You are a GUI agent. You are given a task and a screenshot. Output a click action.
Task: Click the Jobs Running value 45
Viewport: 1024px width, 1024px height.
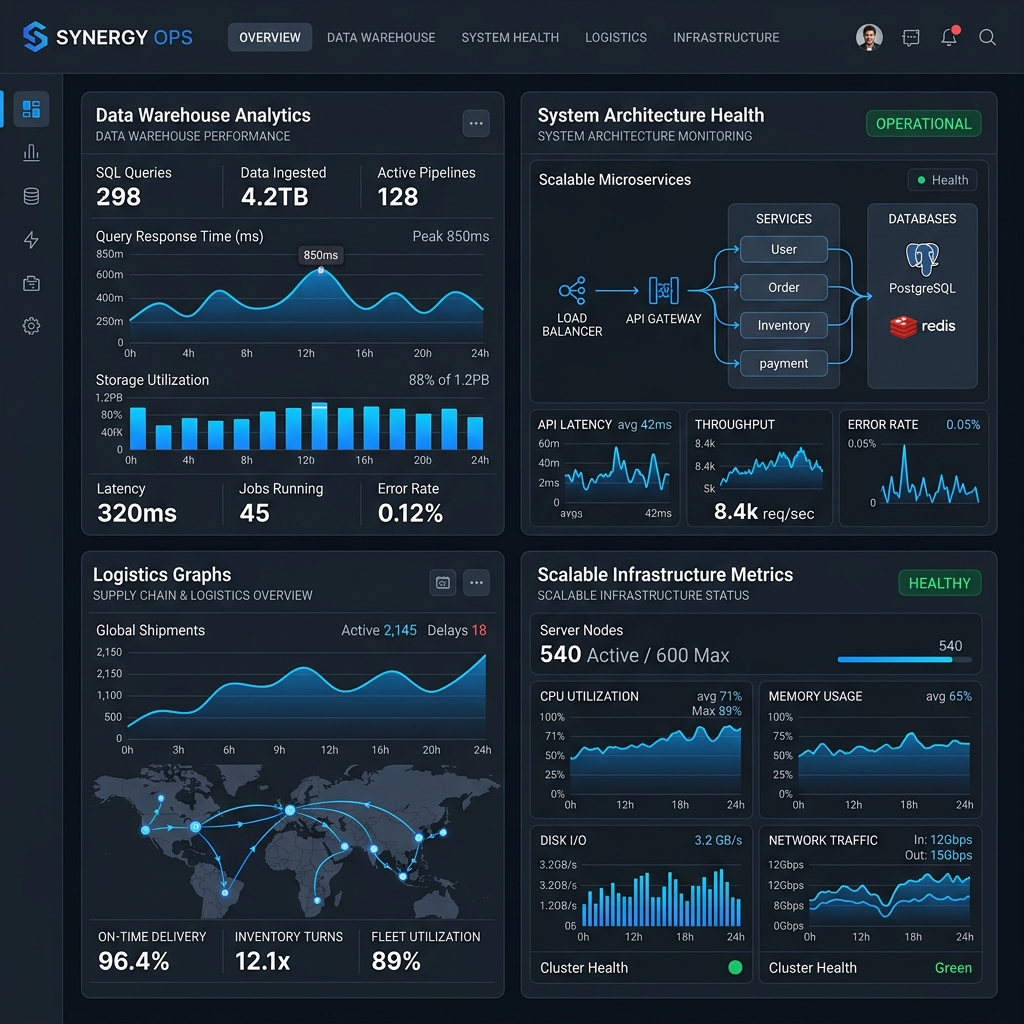(x=254, y=513)
